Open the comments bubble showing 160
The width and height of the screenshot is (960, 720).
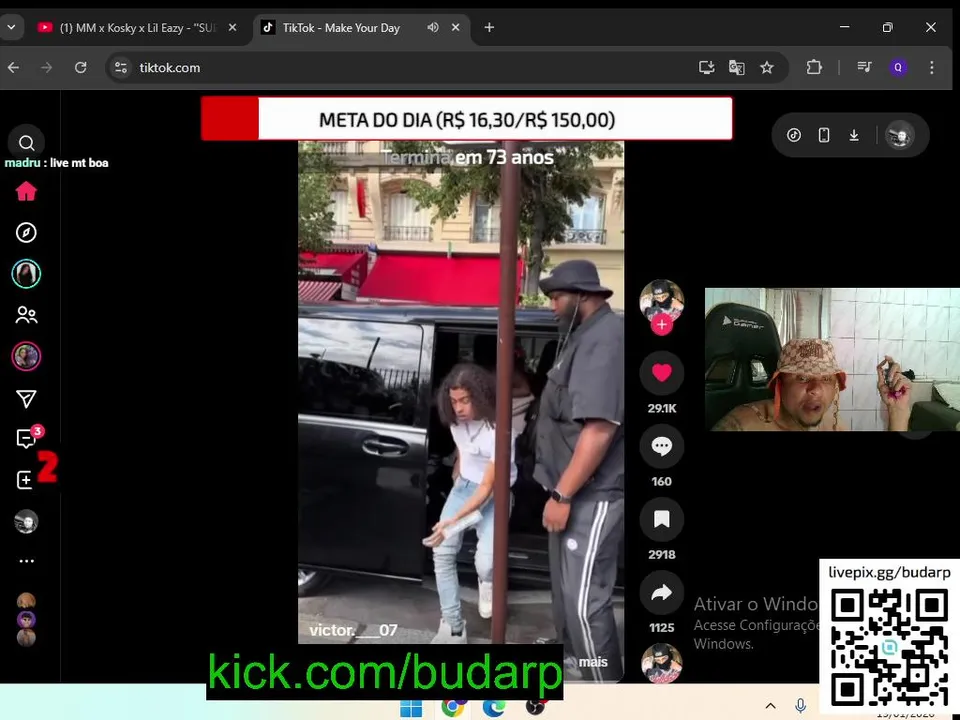coord(662,446)
